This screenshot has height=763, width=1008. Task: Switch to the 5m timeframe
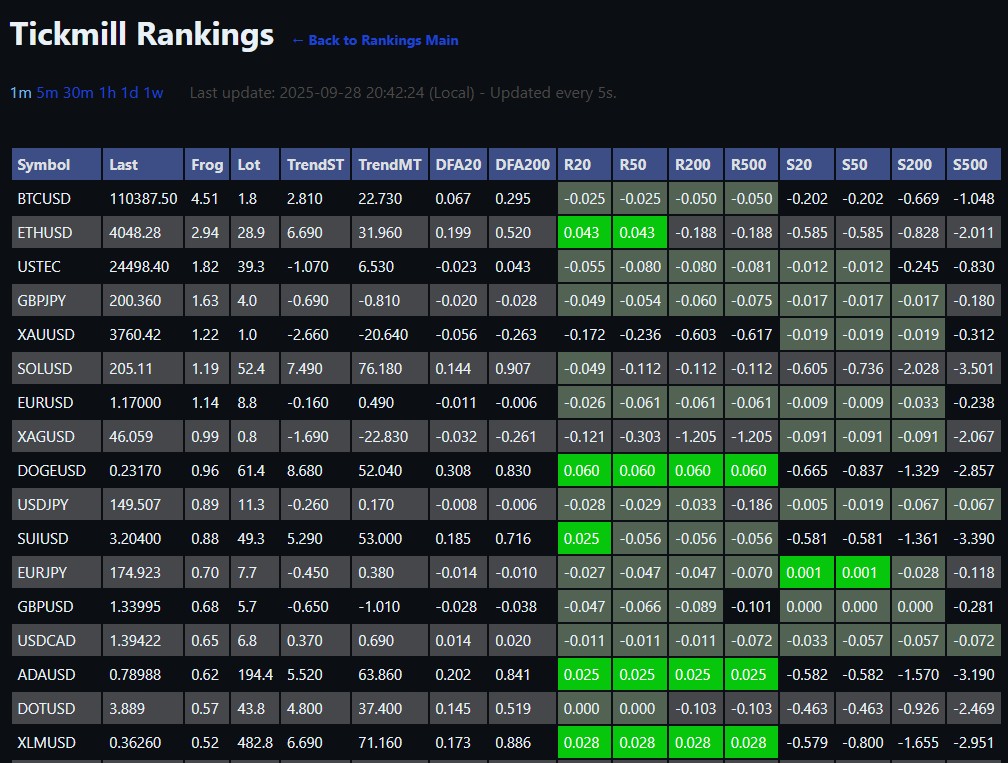pyautogui.click(x=47, y=93)
